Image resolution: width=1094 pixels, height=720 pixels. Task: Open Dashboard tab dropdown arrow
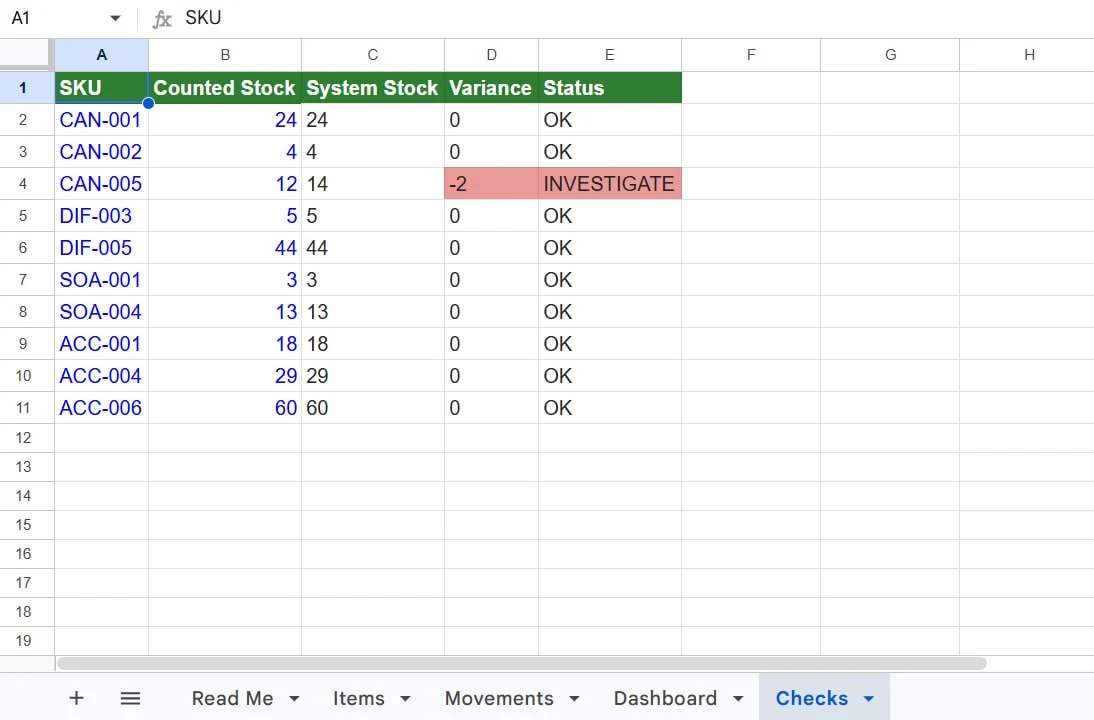tap(738, 698)
